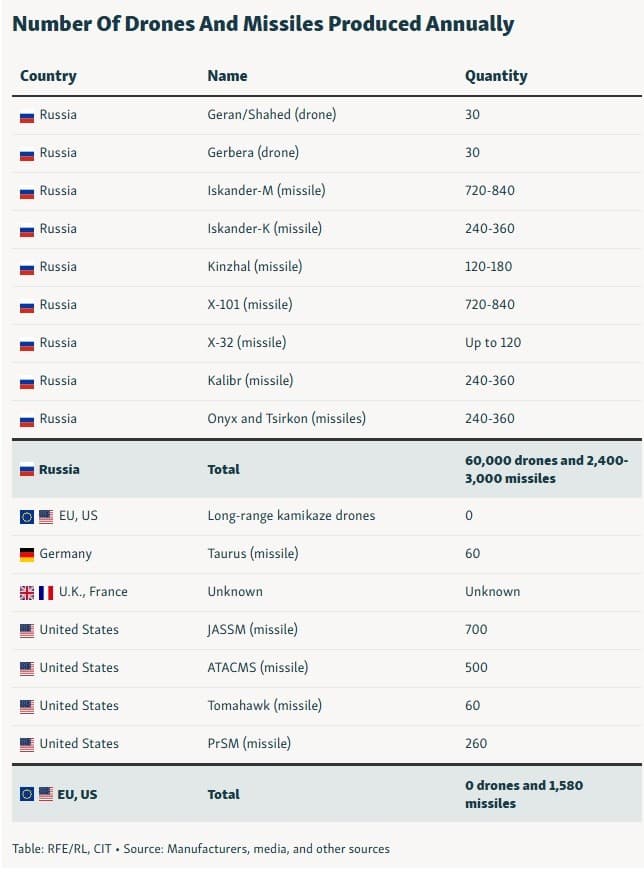The height and width of the screenshot is (873, 644).
Task: Select the Iskander-M (missile) name cell
Action: (266, 191)
